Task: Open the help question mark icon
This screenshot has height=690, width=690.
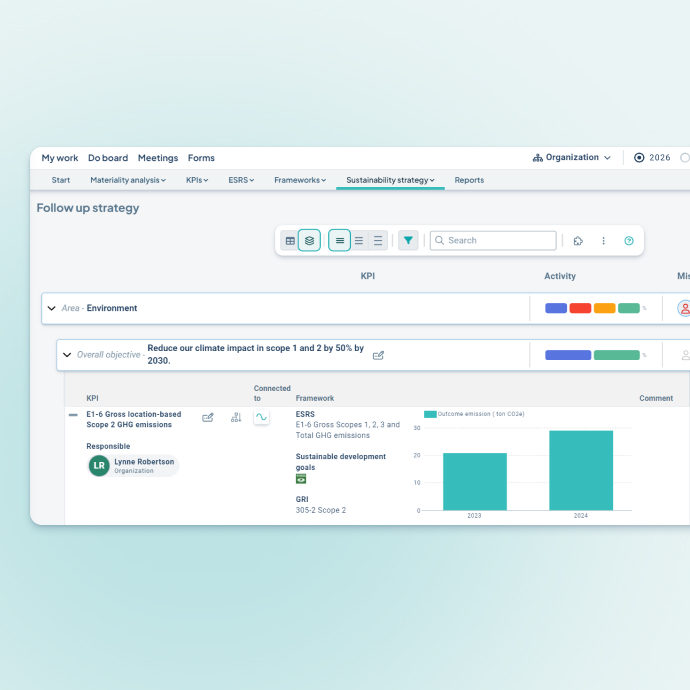Action: (x=629, y=241)
